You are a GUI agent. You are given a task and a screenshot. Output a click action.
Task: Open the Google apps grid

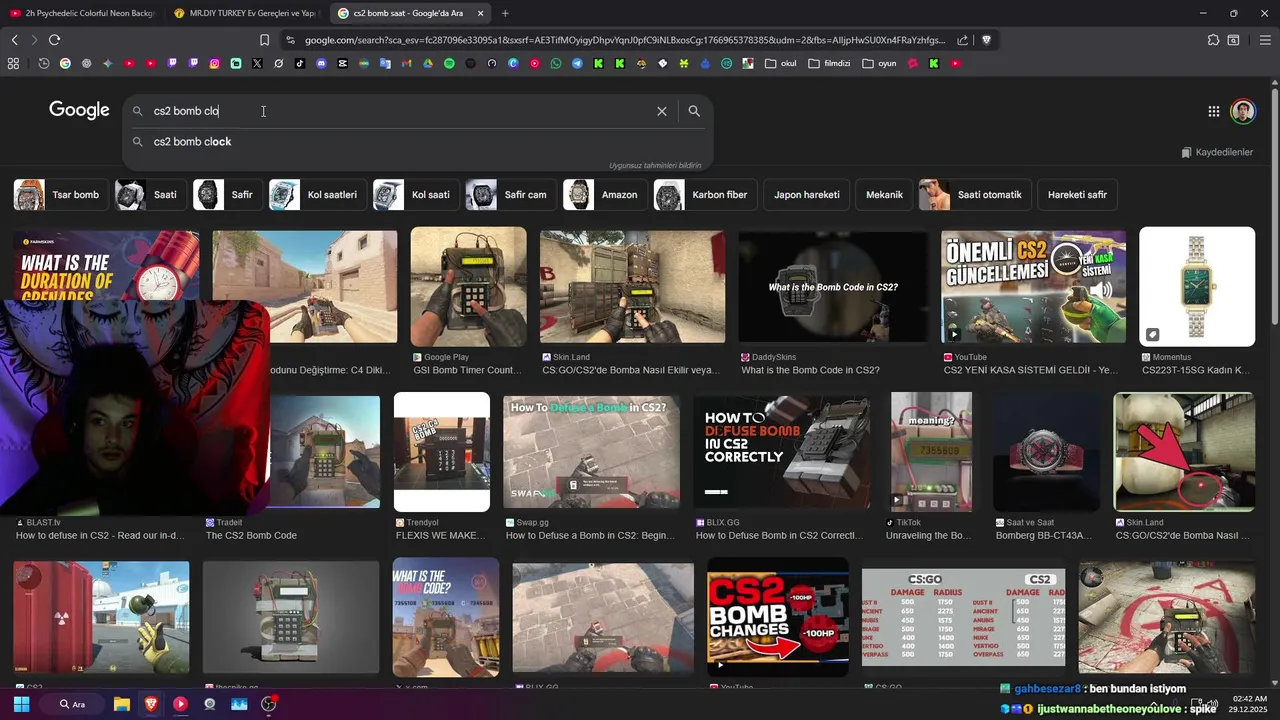1213,112
